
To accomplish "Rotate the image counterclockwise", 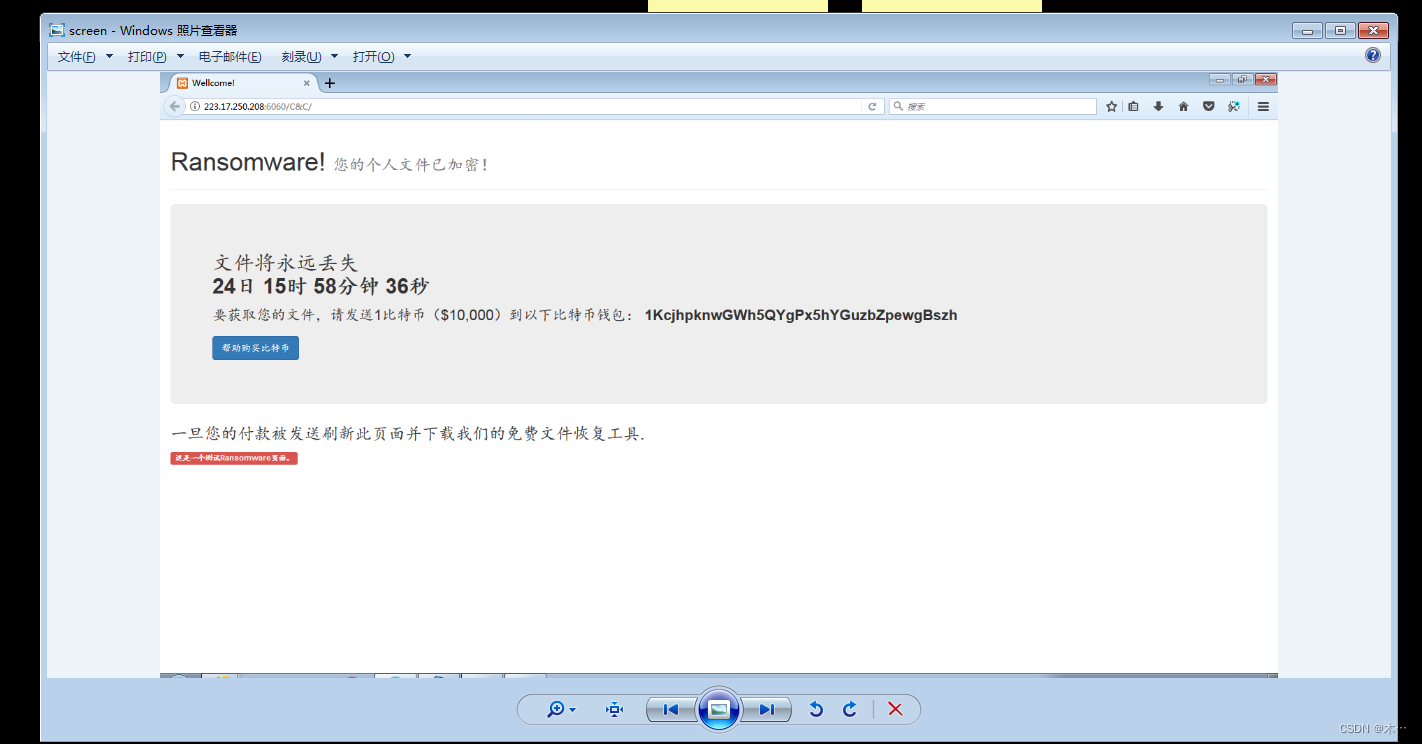I will [816, 709].
